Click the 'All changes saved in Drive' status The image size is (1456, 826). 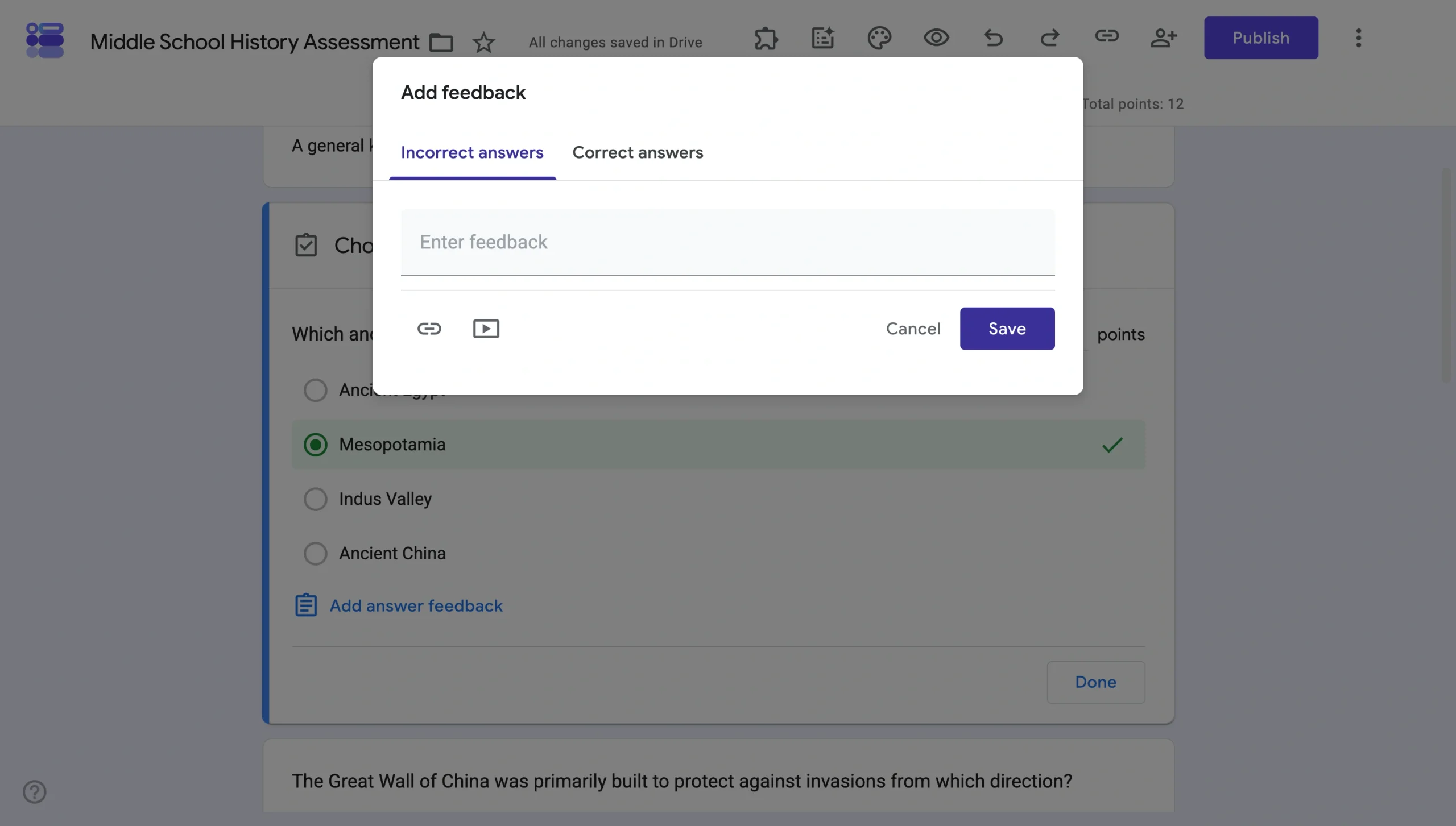[615, 43]
